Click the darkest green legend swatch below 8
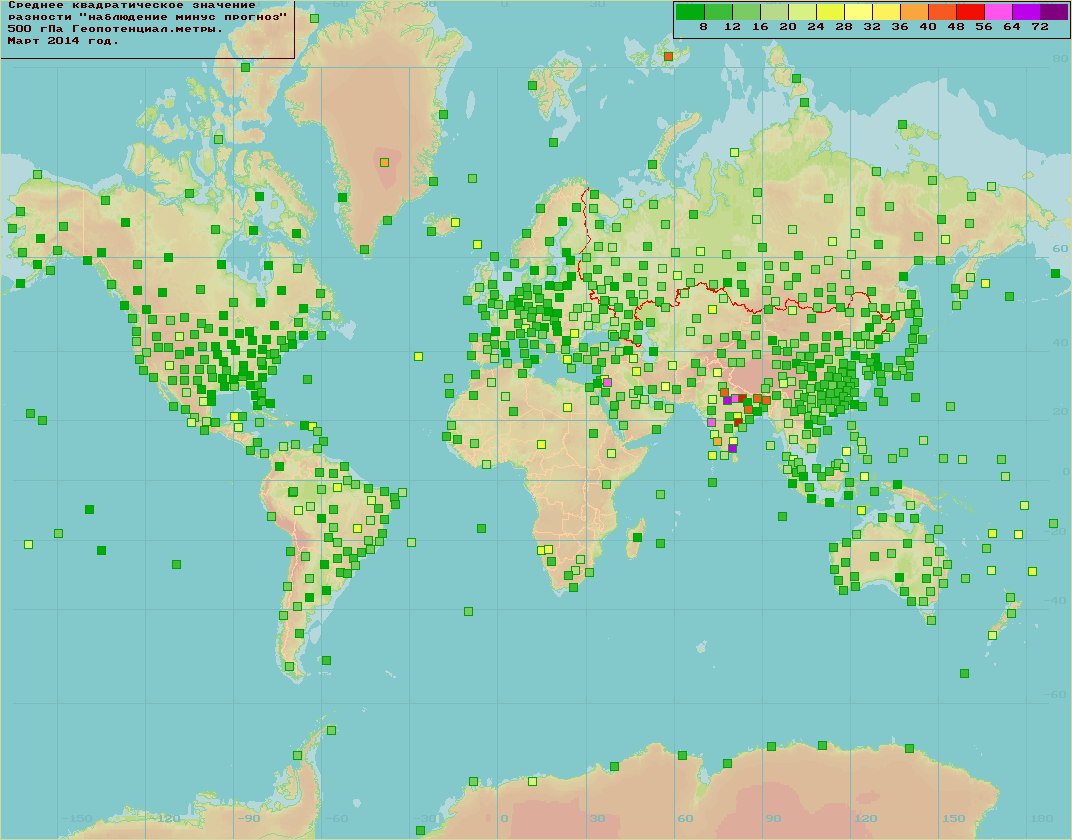Screen dimensions: 1072x840 (x=690, y=12)
